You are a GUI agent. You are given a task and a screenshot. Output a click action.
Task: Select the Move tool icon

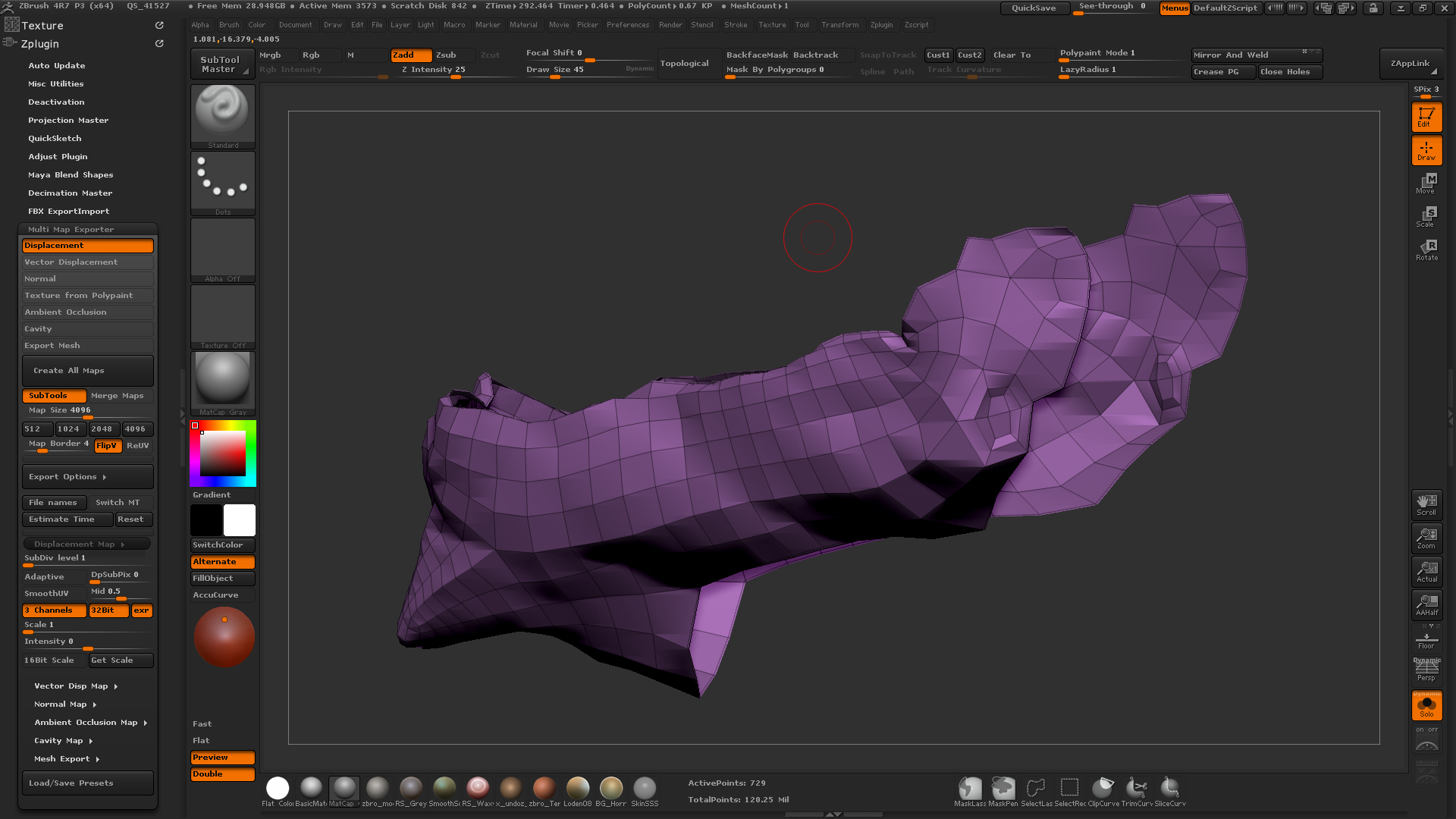(x=1426, y=184)
